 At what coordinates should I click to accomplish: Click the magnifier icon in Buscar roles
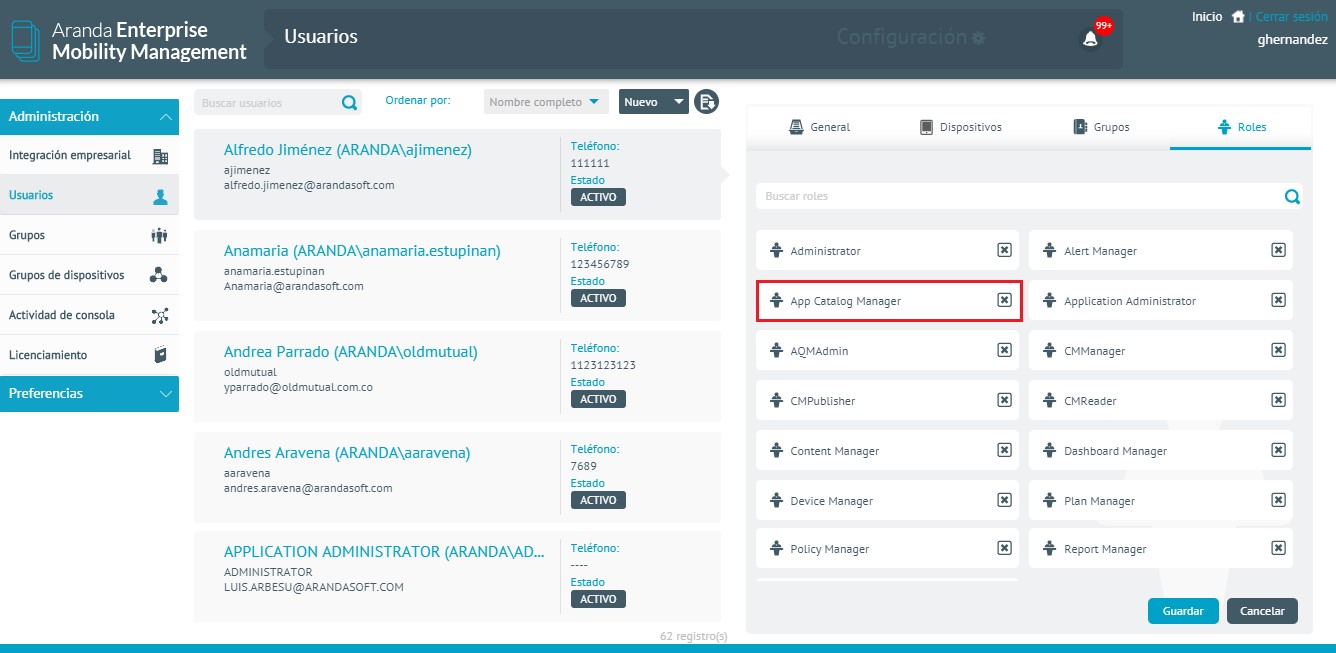tap(1292, 196)
